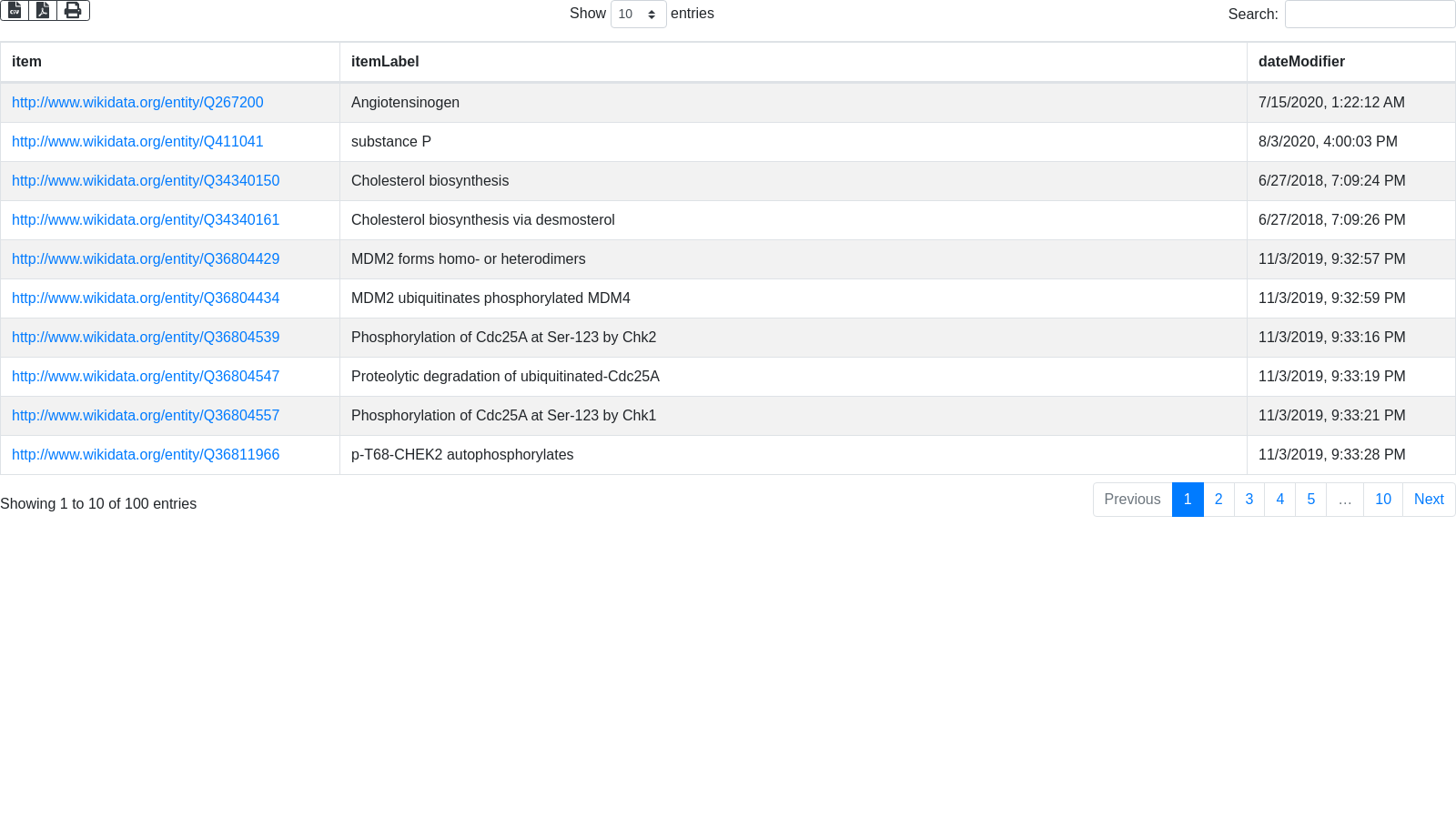This screenshot has width=1456, height=819.
Task: Click date cell 6/27/2018, 7:09:26 PM
Action: 1351,220
